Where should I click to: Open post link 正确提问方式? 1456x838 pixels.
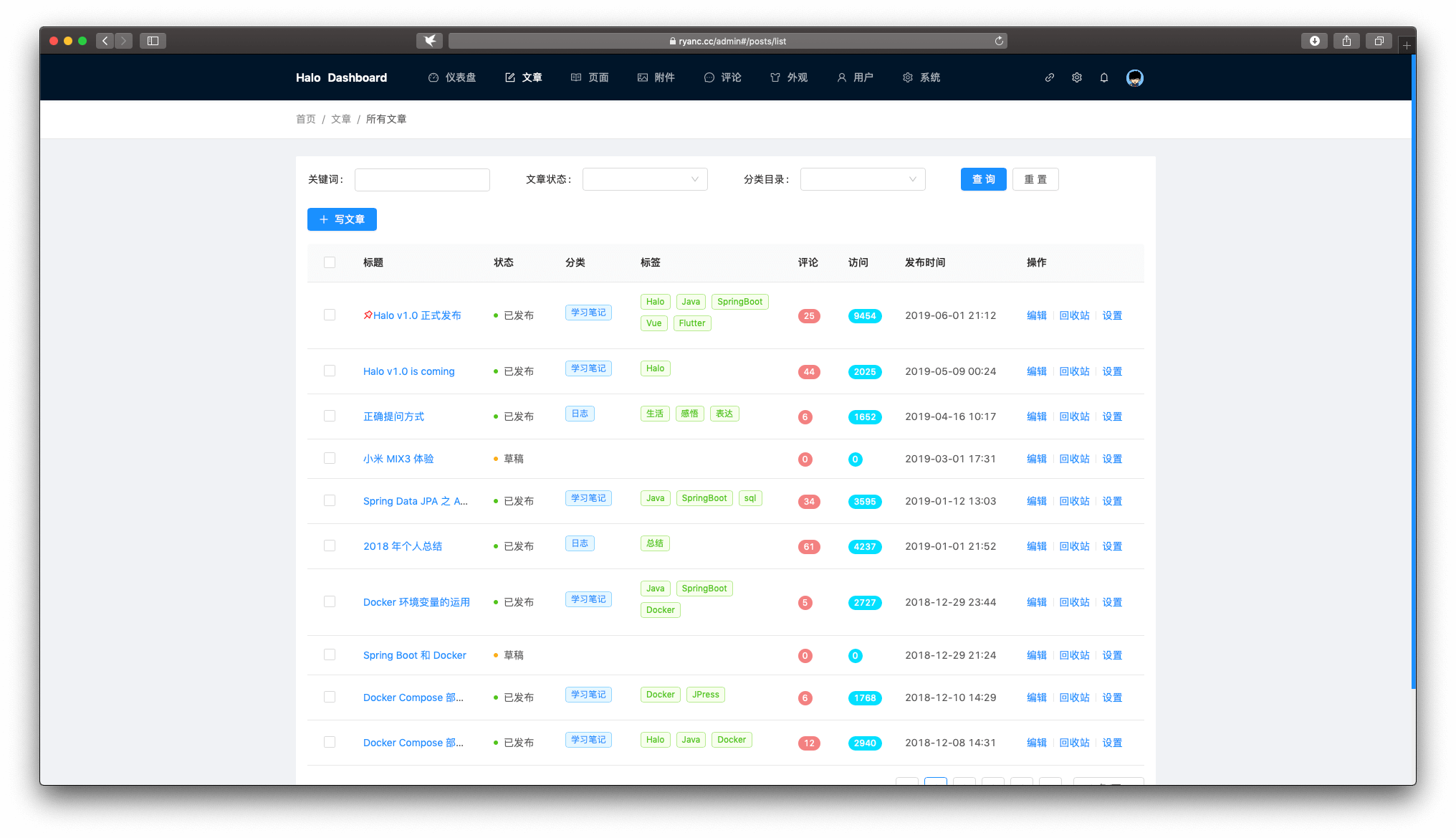393,416
